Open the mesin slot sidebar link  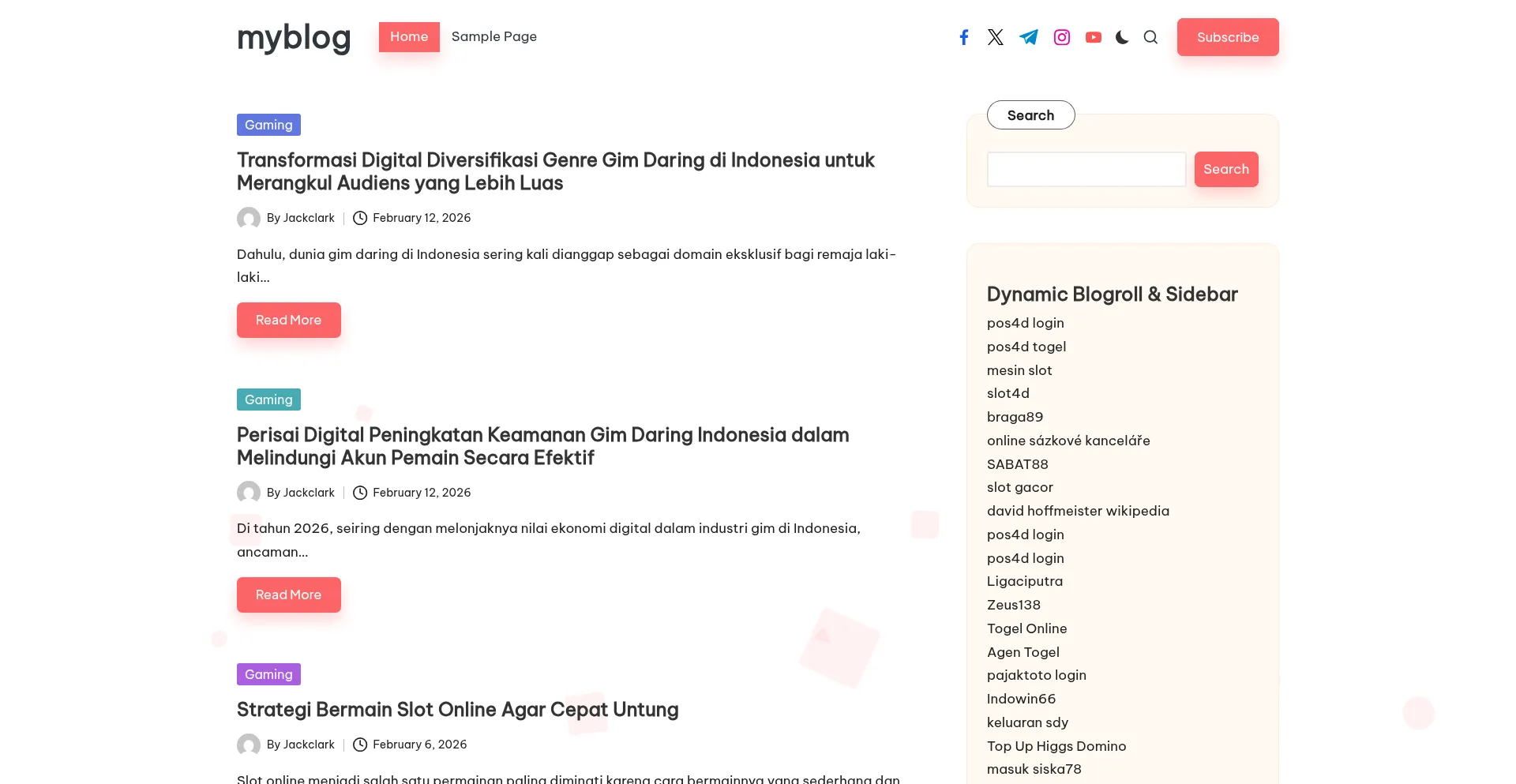(1019, 370)
